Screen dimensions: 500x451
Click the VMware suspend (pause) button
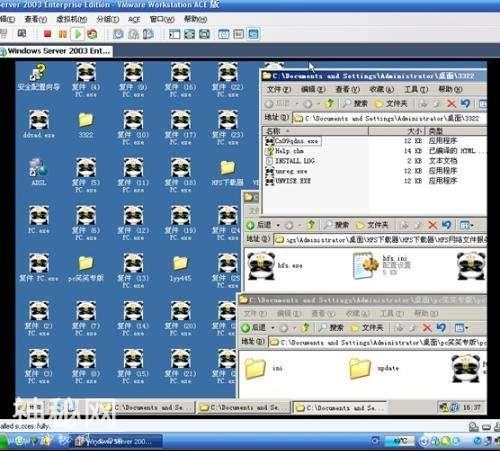(x=63, y=34)
